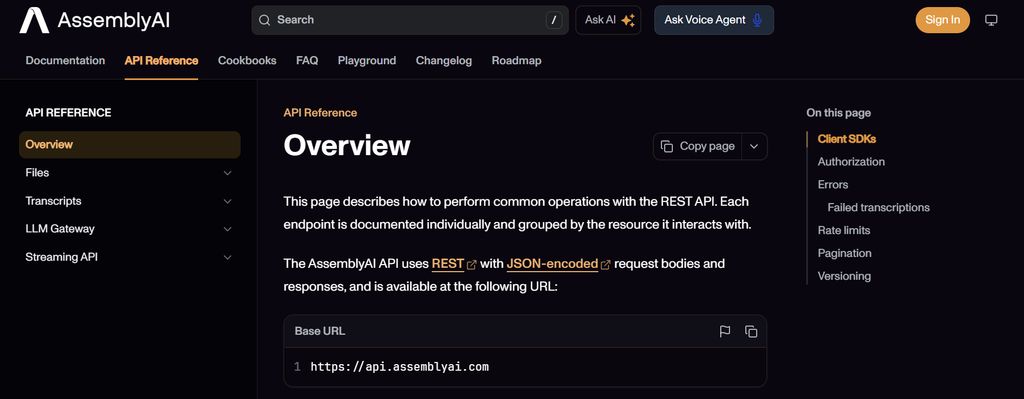Viewport: 1024px width, 399px height.
Task: Click the Overview page heading
Action: pos(347,146)
